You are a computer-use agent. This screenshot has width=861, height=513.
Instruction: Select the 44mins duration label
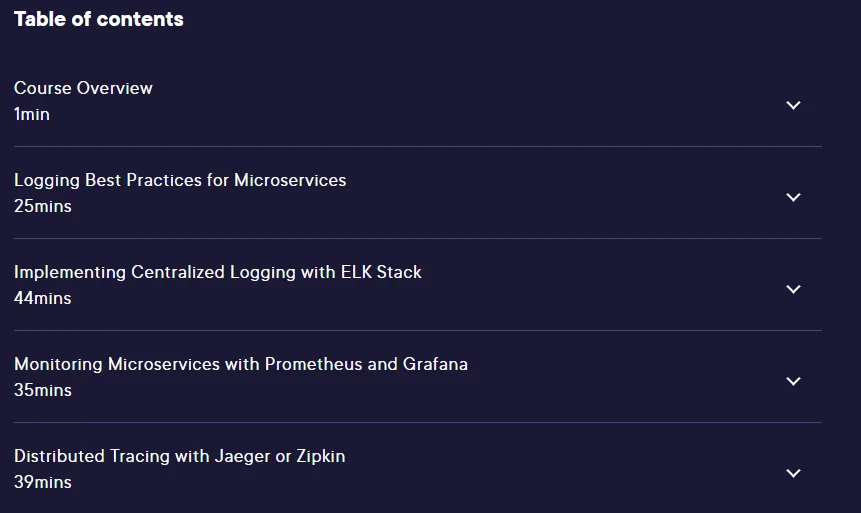[x=43, y=298]
